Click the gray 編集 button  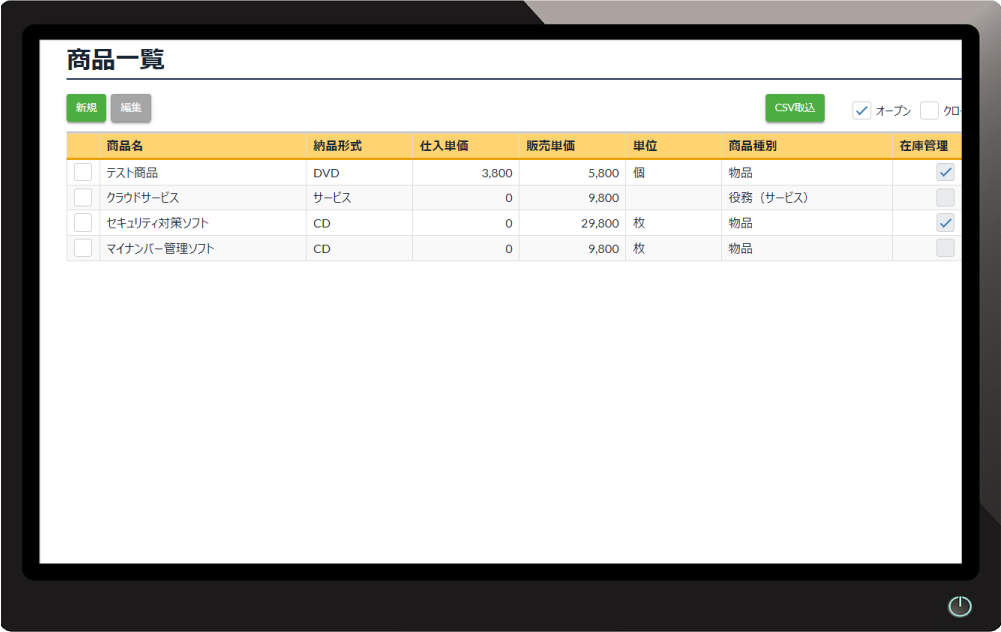[131, 108]
